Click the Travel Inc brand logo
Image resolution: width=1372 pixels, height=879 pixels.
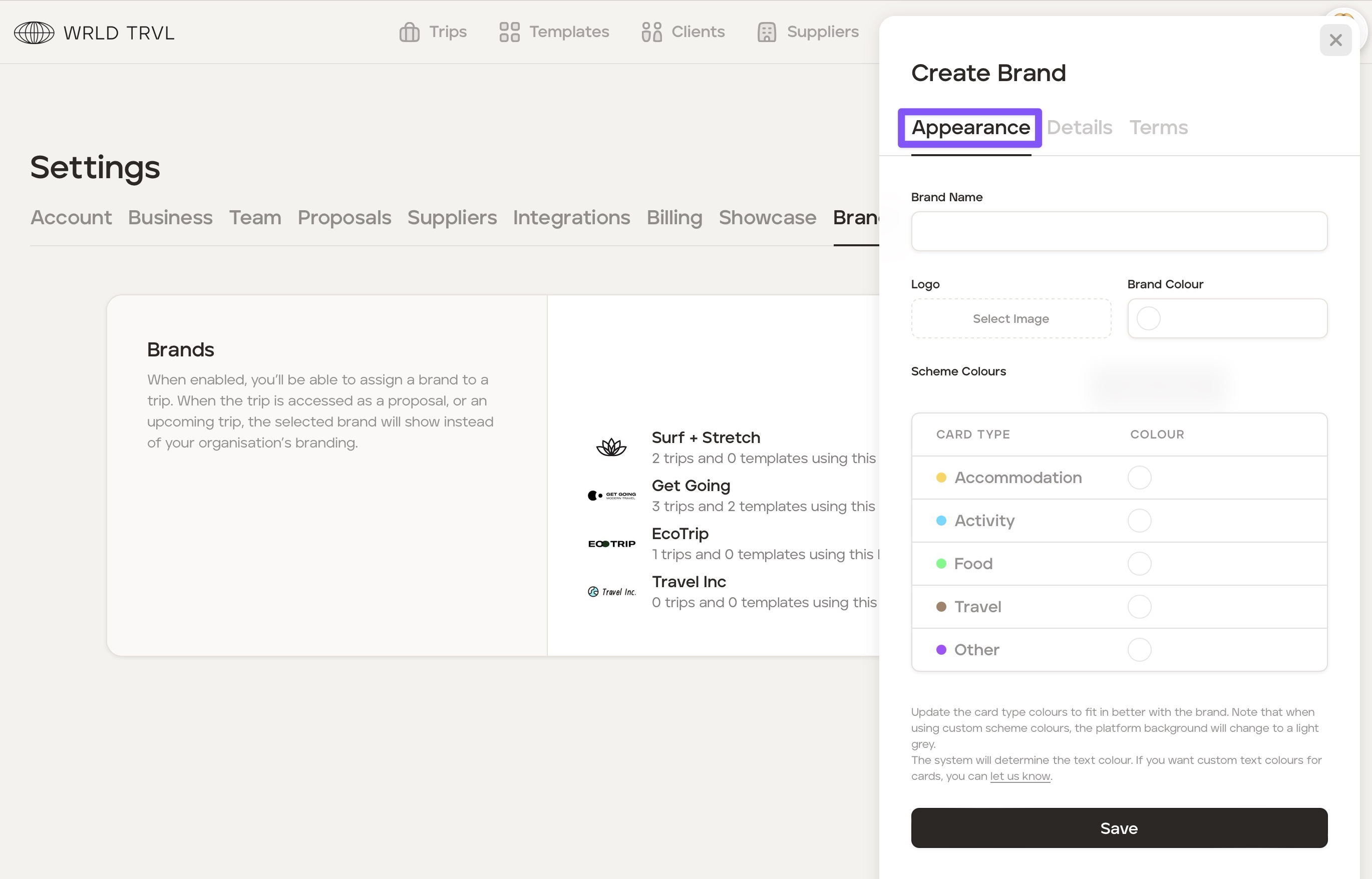[x=611, y=592]
